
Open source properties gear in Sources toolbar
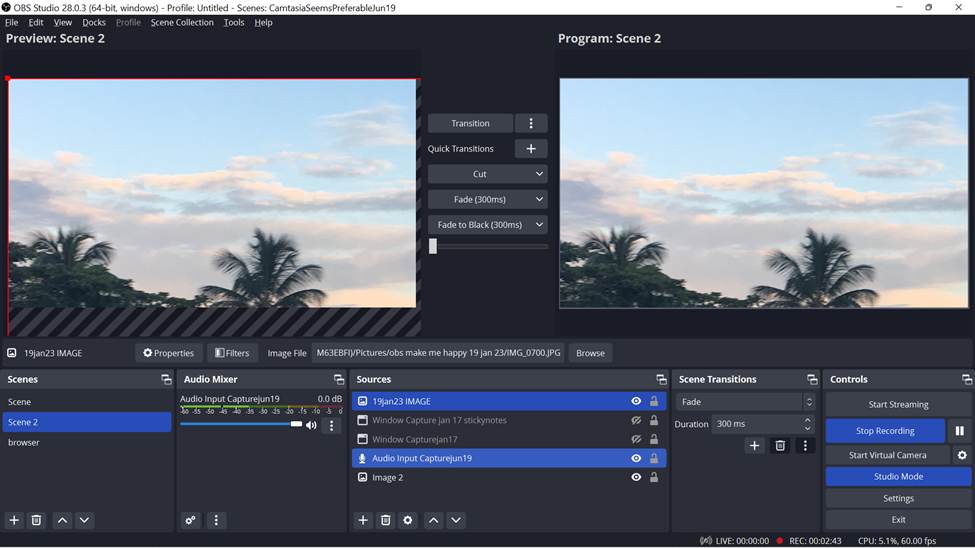(408, 520)
